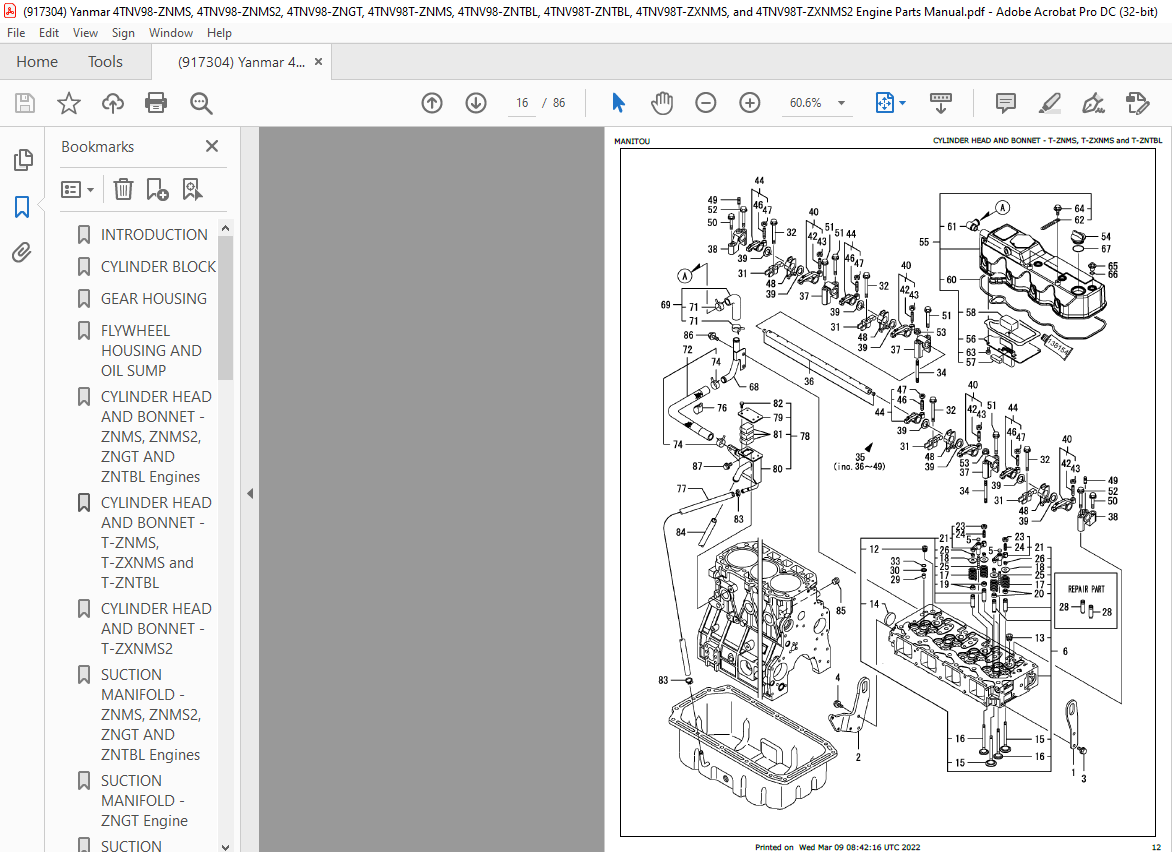This screenshot has height=852, width=1172.
Task: Expand the fit page options dropdown arrow
Action: point(902,103)
